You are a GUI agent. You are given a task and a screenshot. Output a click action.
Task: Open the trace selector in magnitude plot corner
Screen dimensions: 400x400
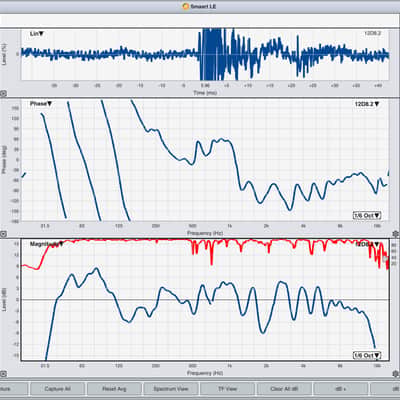pyautogui.click(x=368, y=244)
